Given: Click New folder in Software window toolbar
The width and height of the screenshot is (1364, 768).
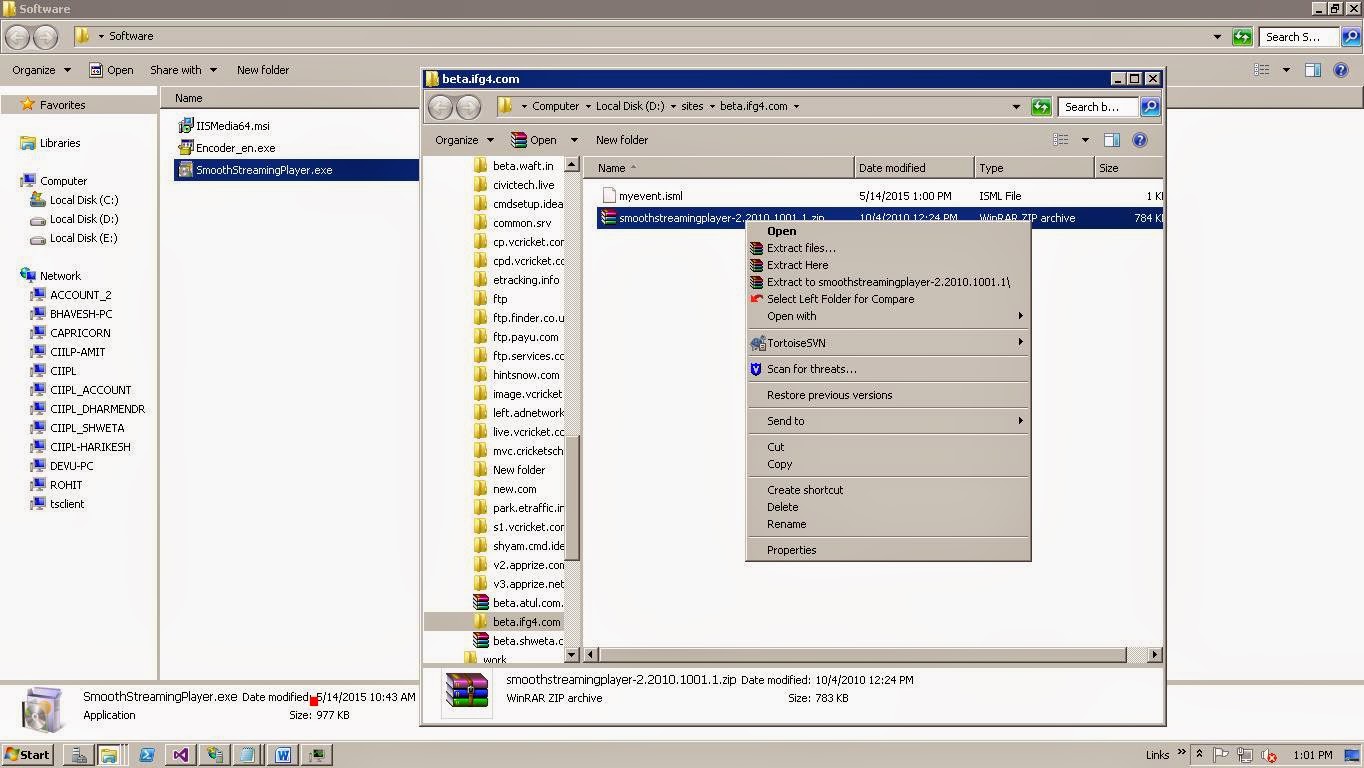Looking at the screenshot, I should click(x=263, y=70).
